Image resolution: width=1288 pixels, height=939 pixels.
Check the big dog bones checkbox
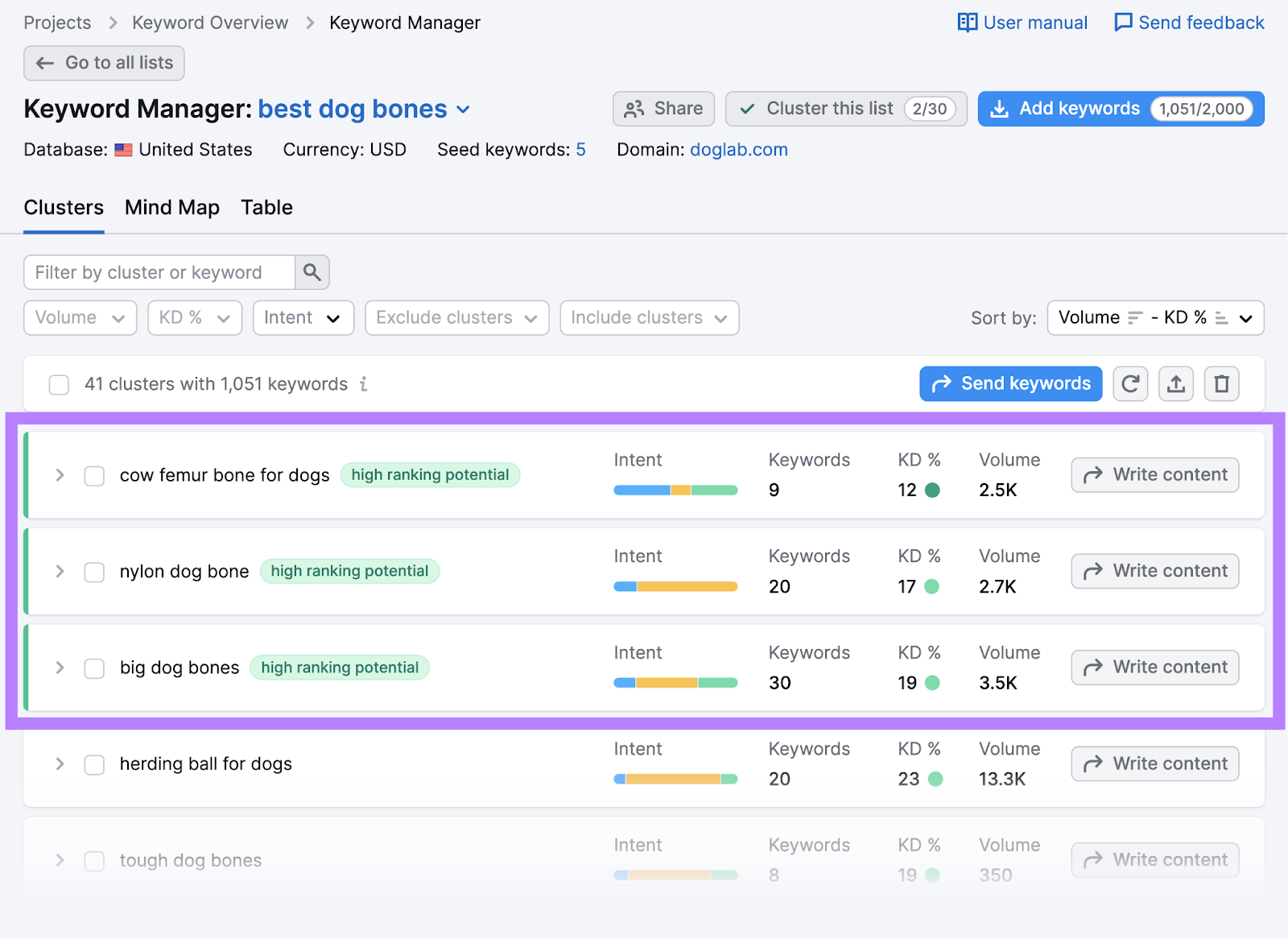[94, 668]
